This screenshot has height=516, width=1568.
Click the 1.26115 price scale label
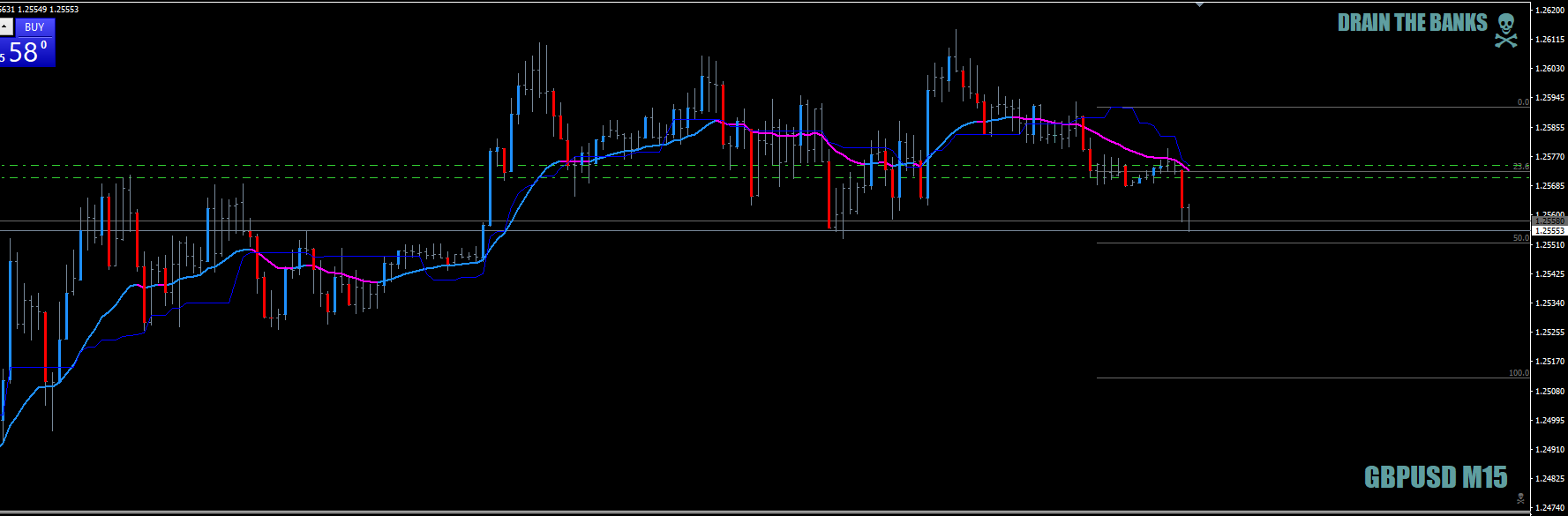coord(1550,40)
